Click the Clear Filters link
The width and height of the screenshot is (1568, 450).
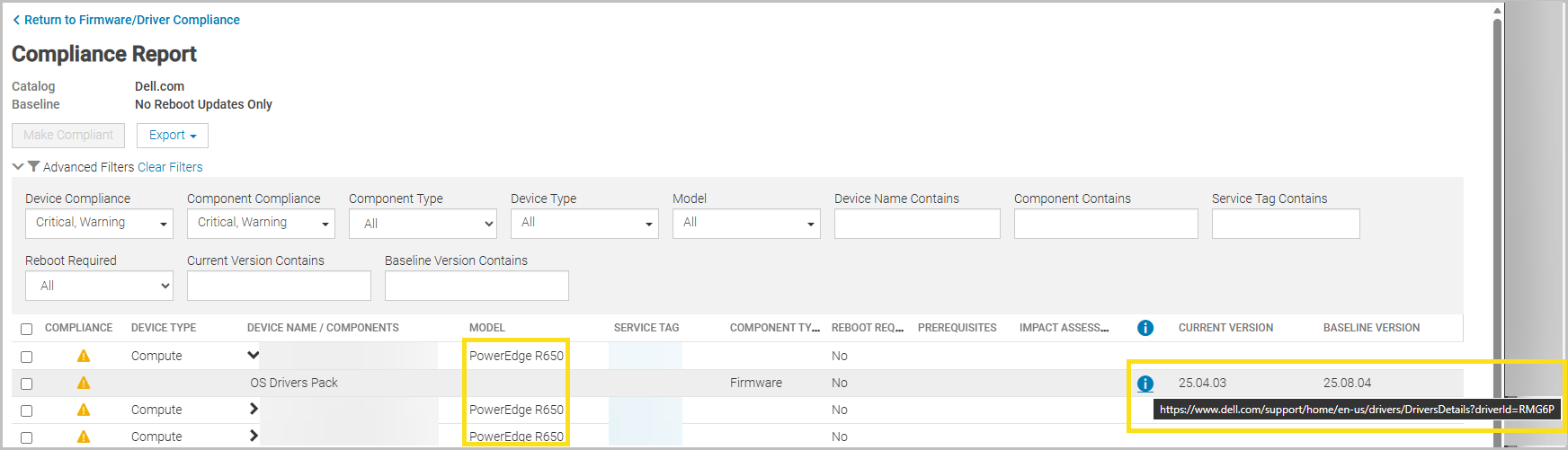pos(170,167)
